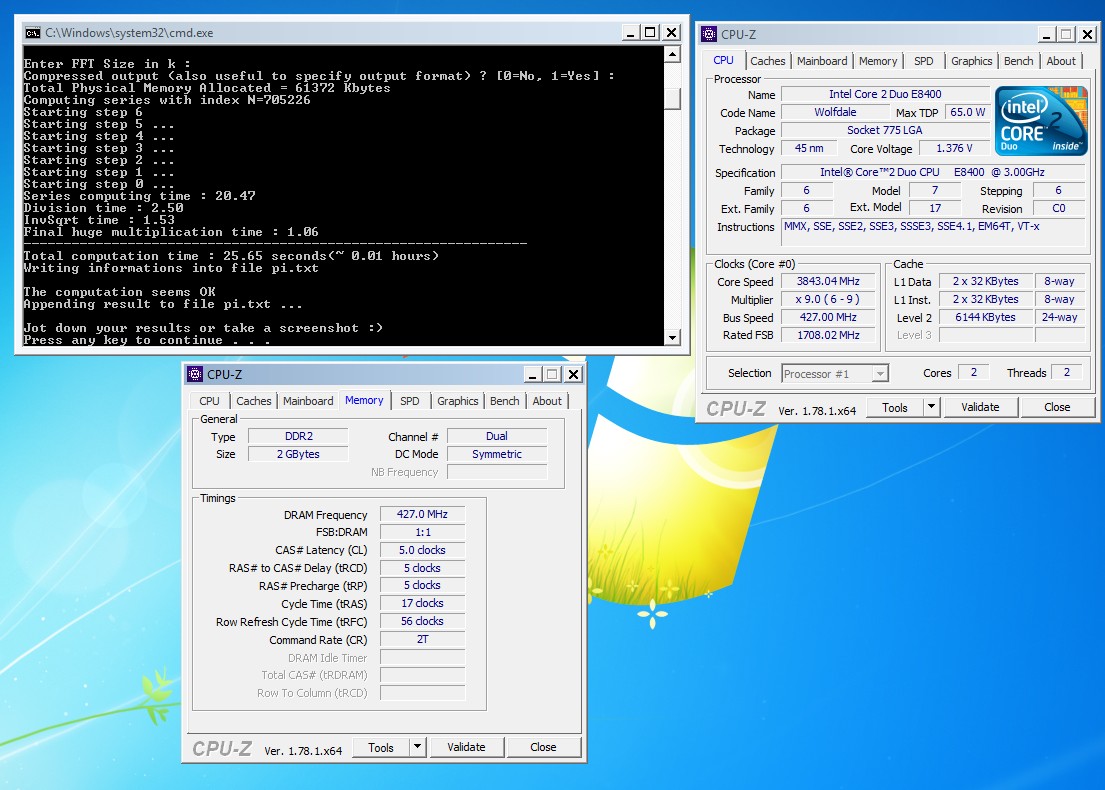Click the Package value Socket 775 LGA

[885, 130]
